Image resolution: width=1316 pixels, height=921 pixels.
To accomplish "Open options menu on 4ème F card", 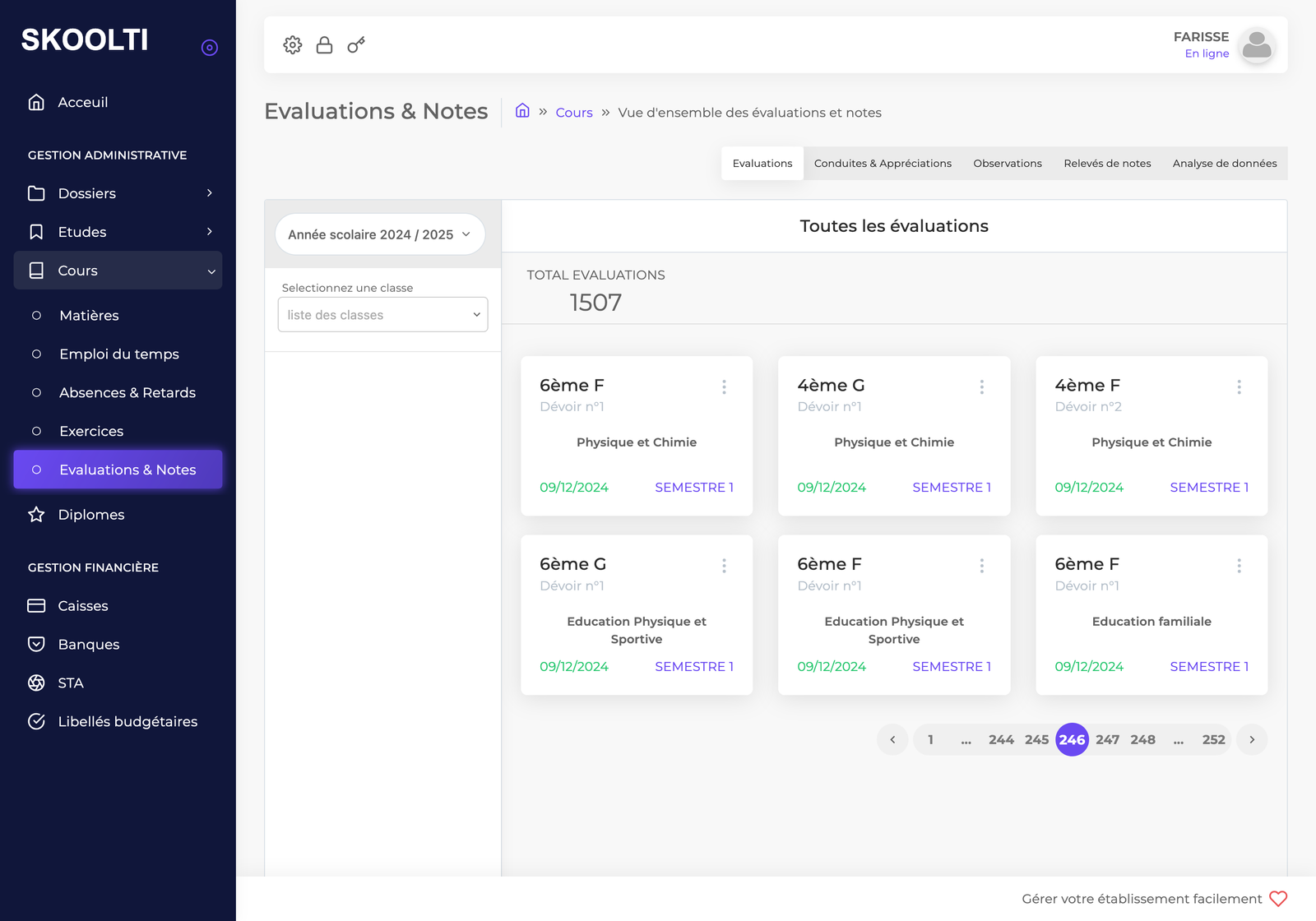I will pos(1239,386).
